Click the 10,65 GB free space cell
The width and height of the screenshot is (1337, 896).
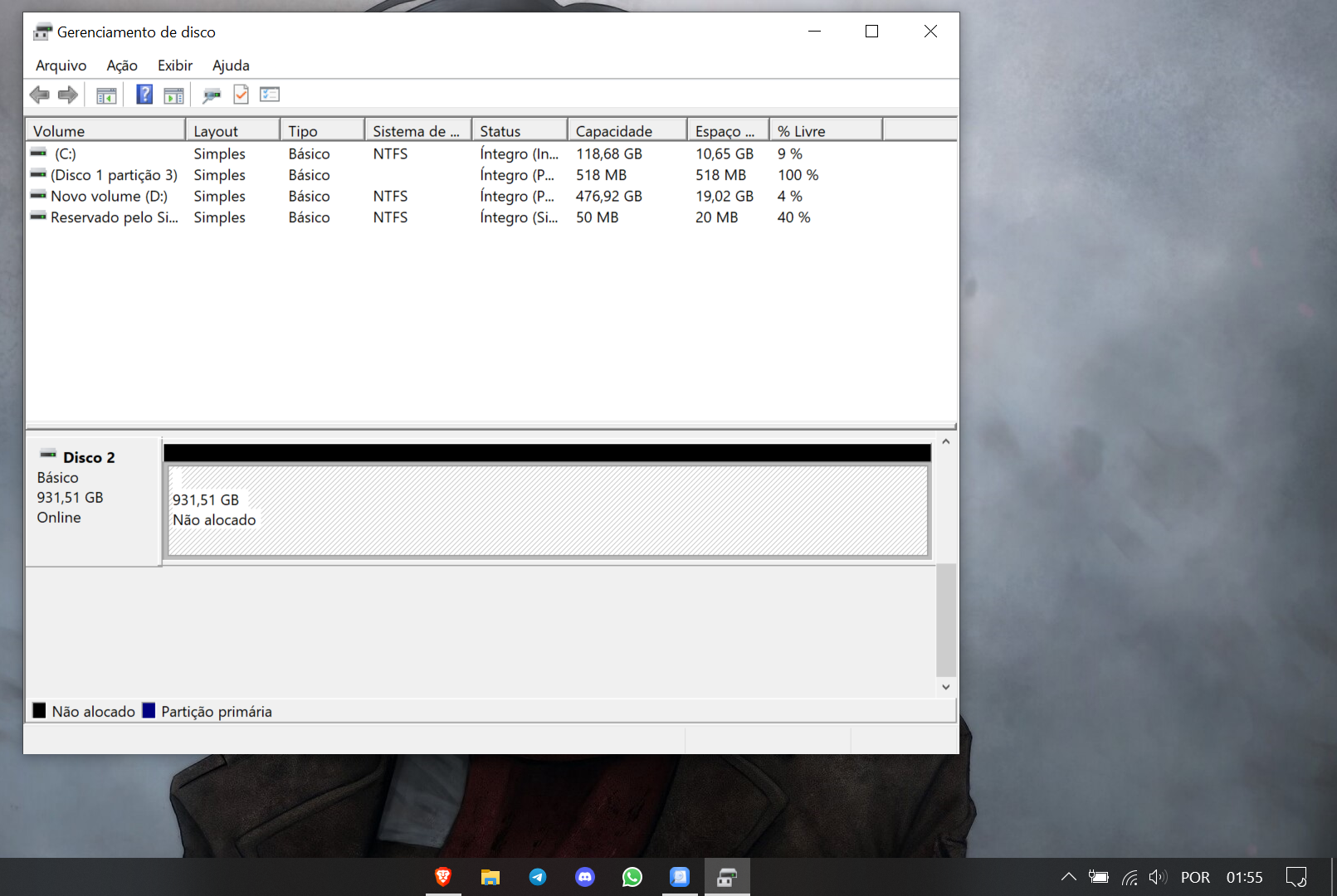coord(725,153)
